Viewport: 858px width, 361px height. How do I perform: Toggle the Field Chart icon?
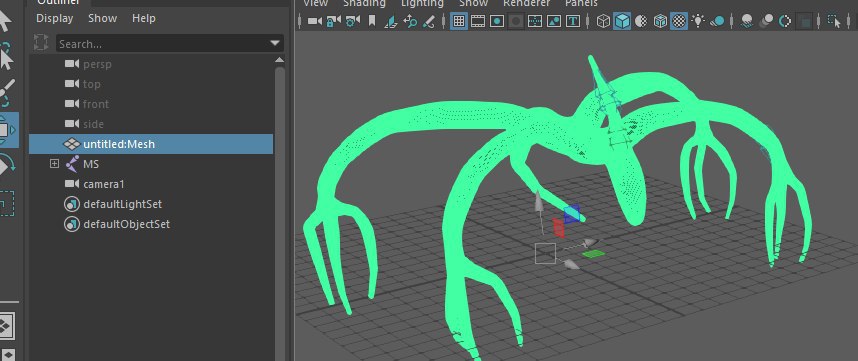tap(535, 21)
